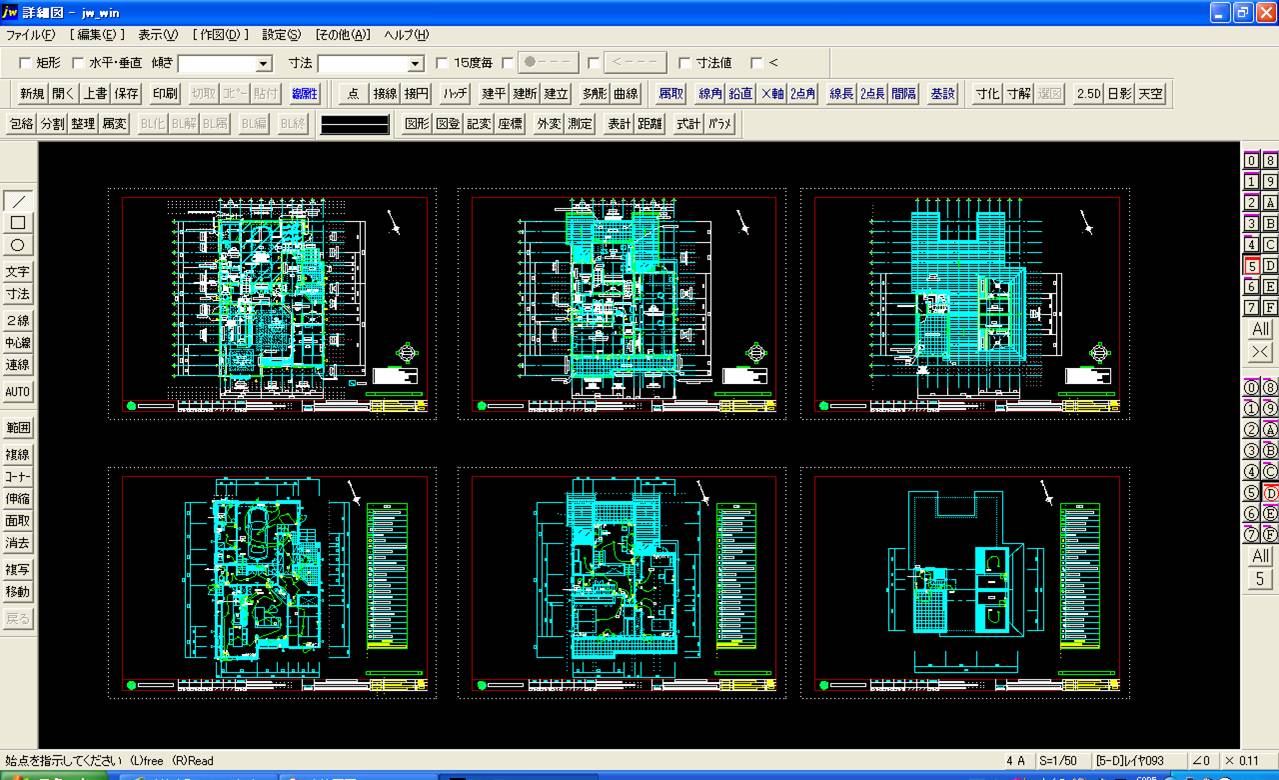Select the rectangle drawing tool
The image size is (1279, 780).
18,223
